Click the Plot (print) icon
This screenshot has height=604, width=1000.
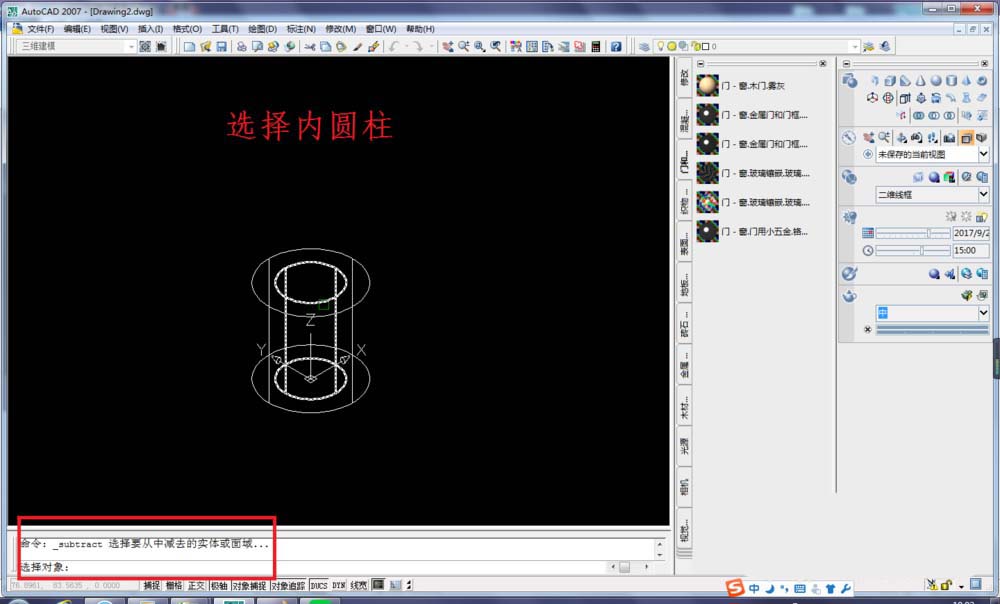tap(242, 47)
